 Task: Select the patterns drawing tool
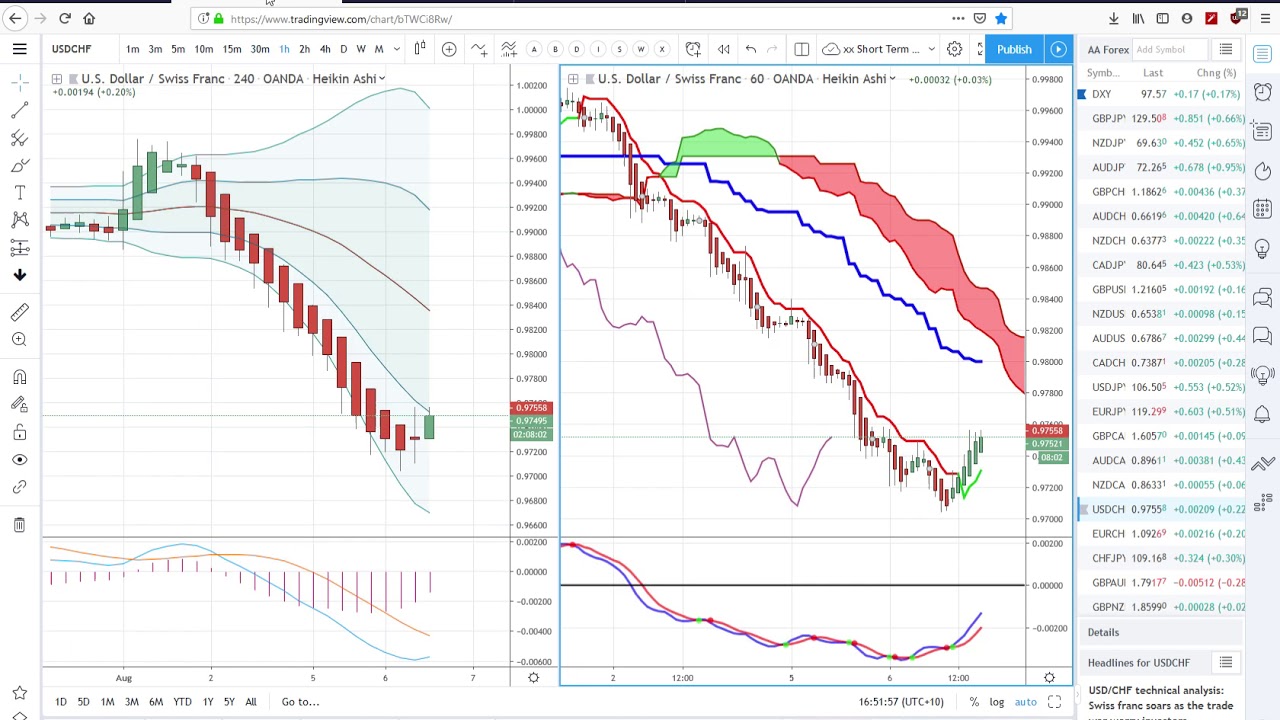(x=19, y=219)
